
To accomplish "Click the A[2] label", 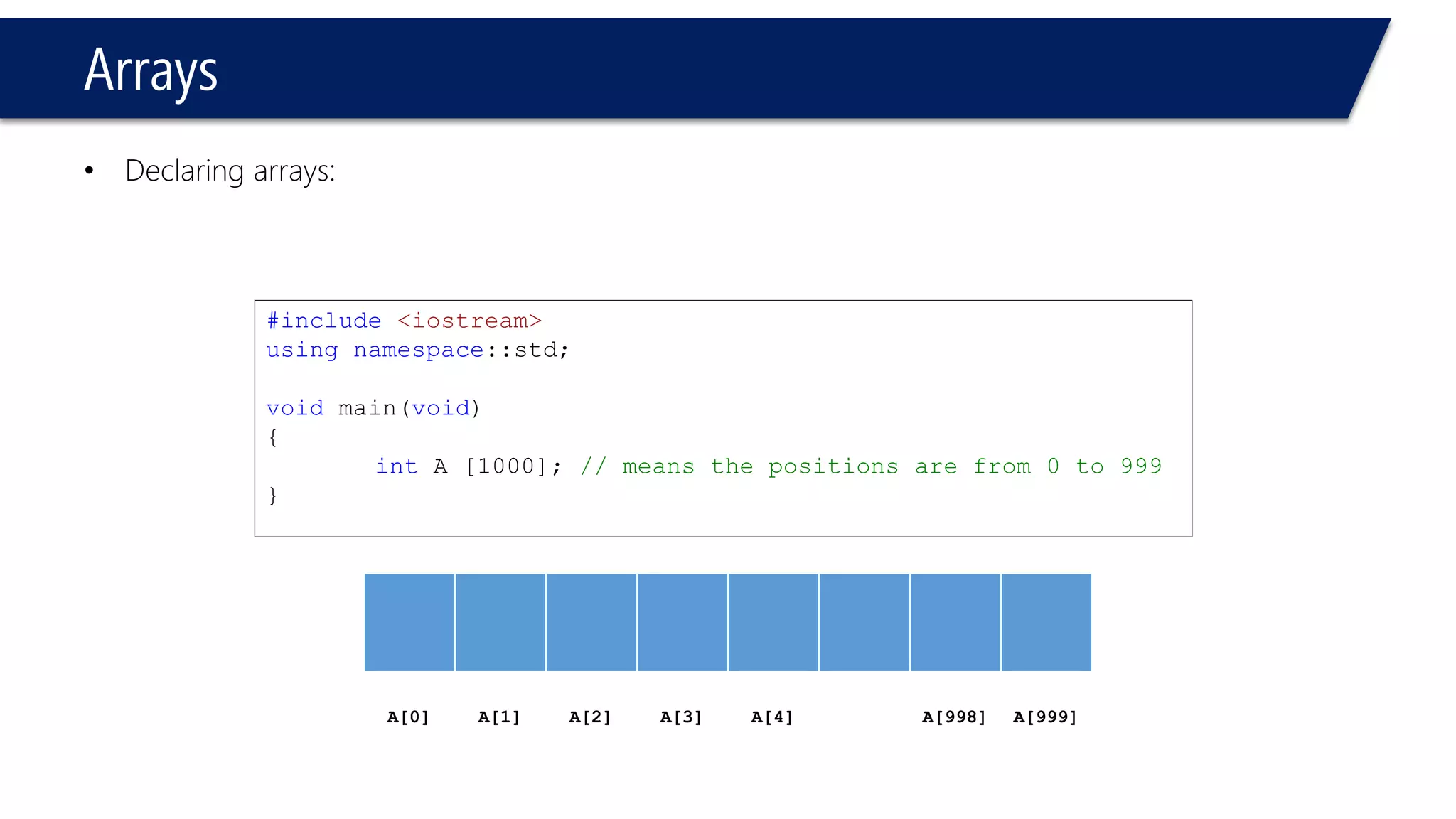I will [x=590, y=717].
